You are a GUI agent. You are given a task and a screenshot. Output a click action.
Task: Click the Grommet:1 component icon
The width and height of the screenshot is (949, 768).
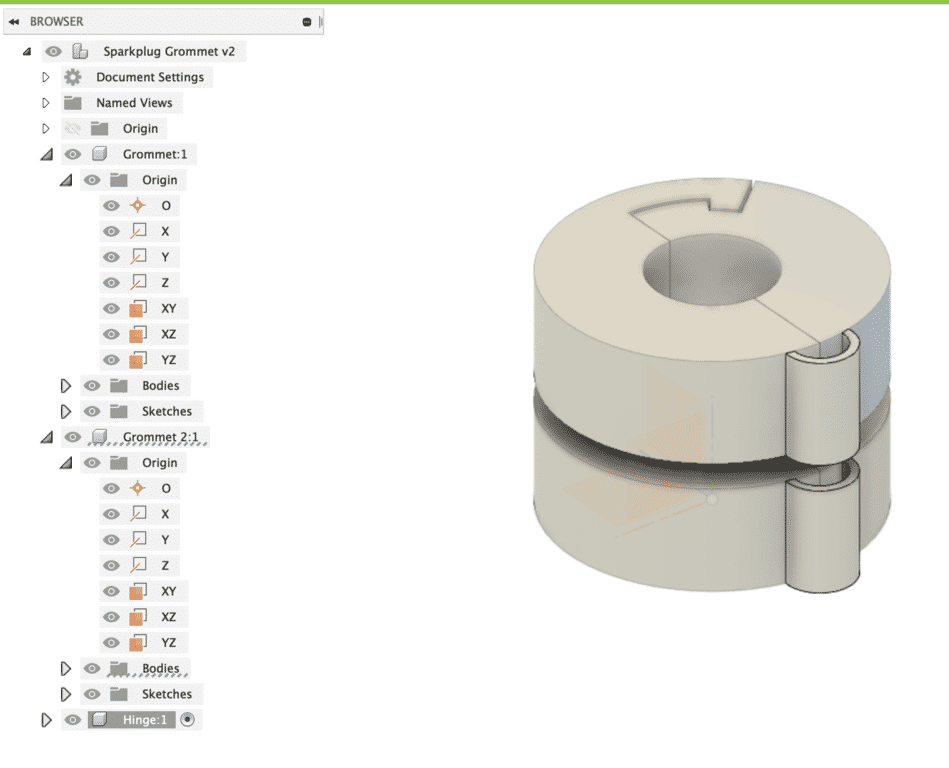tap(99, 154)
